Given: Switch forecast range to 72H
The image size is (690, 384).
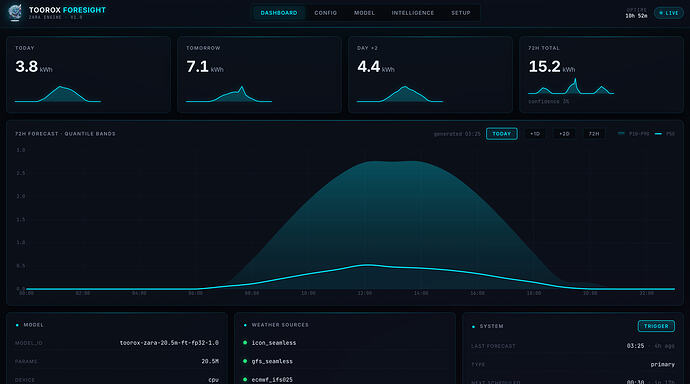Looking at the screenshot, I should pos(594,134).
